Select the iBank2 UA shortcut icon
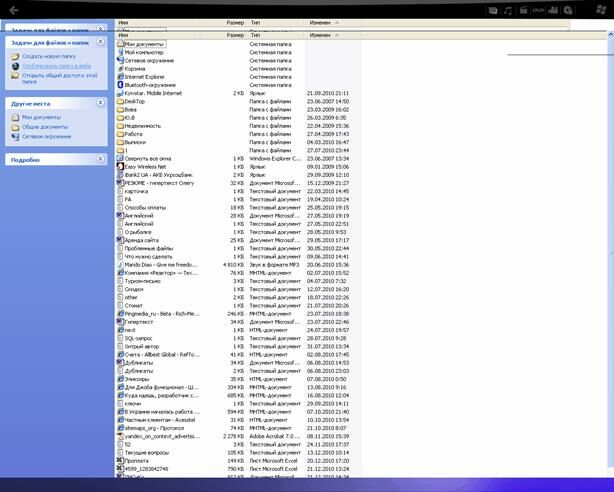This screenshot has height=492, width=614. tap(120, 175)
